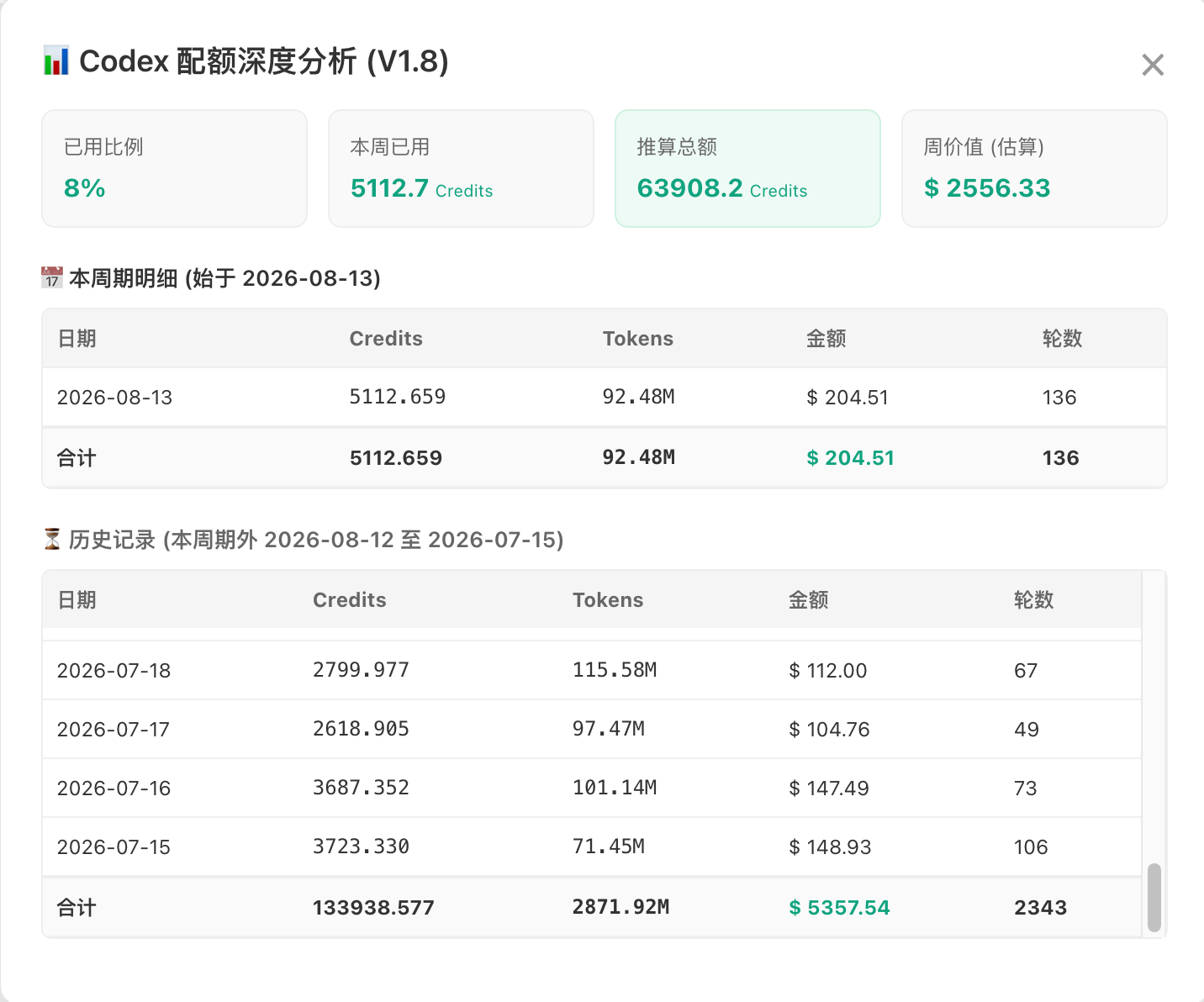This screenshot has height=1002, width=1204.
Task: Click the 历史记录 section heading
Action: 316,540
